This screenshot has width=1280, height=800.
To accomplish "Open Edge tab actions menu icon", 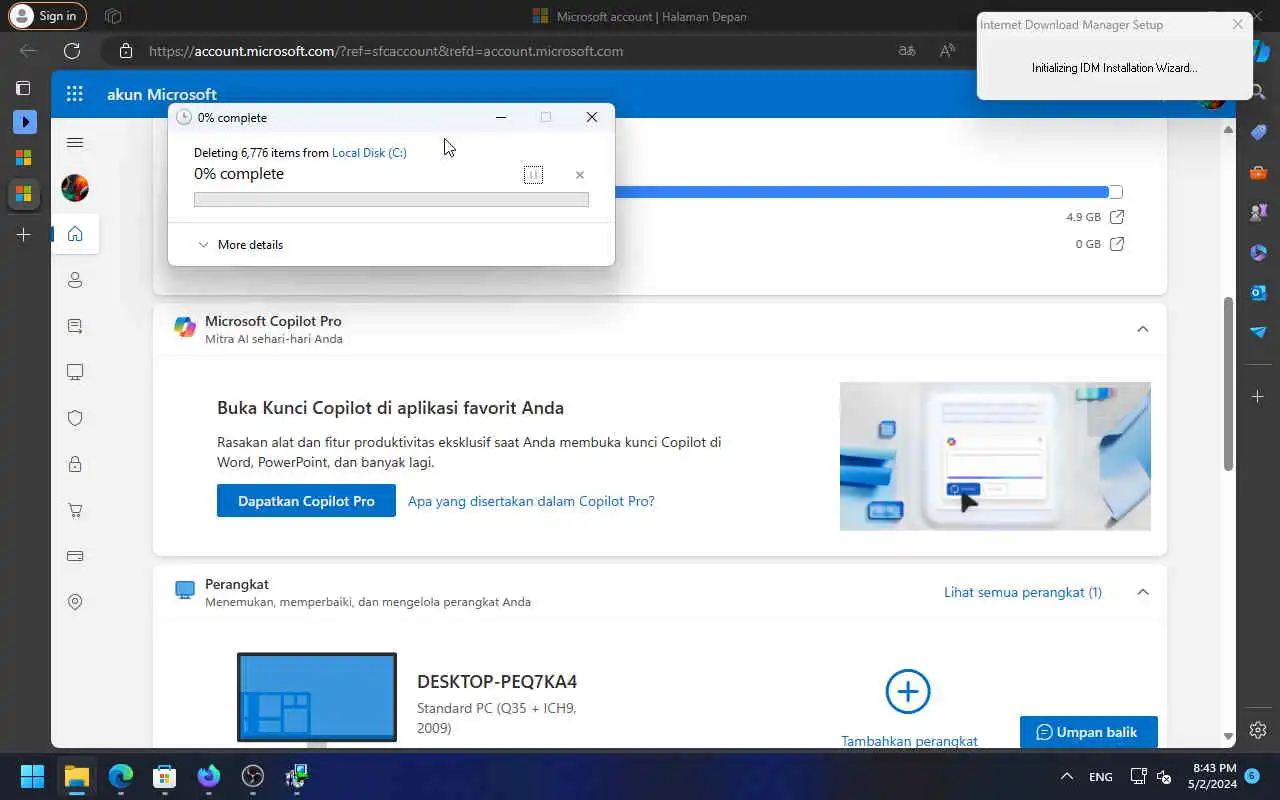I will (24, 88).
